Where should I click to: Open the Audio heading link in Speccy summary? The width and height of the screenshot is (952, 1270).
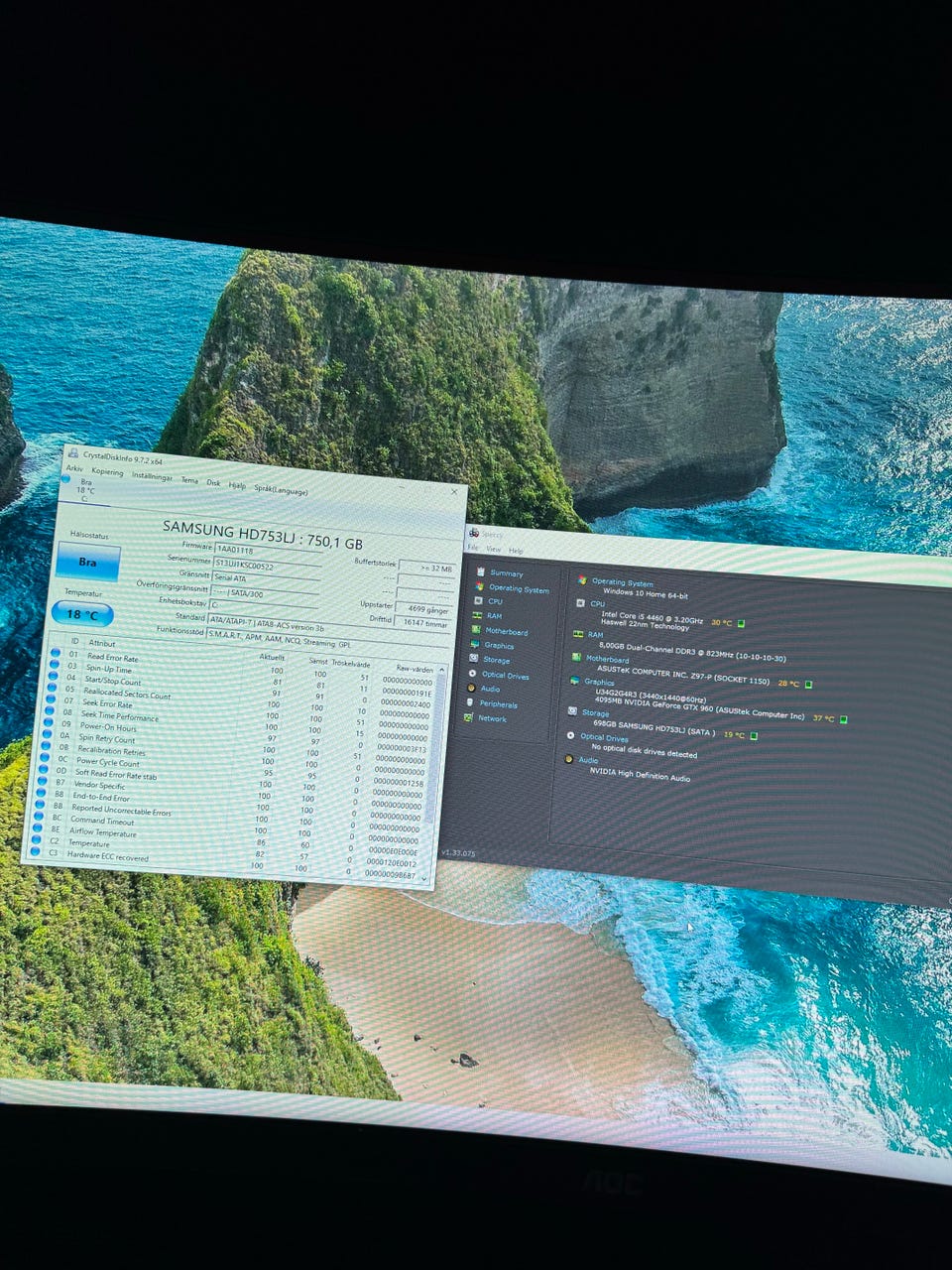click(x=588, y=760)
